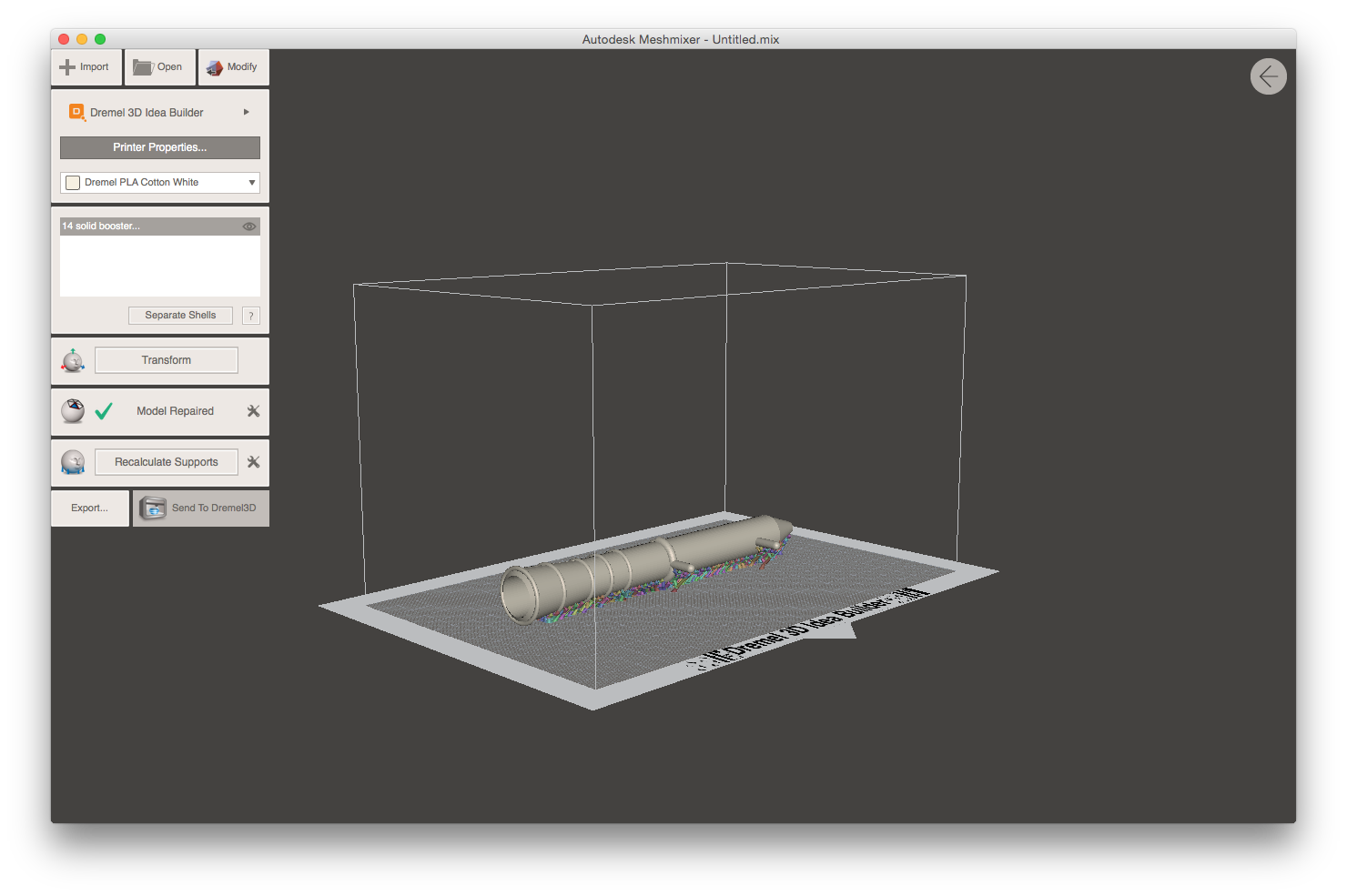Image resolution: width=1347 pixels, height=896 pixels.
Task: Click the supports sphere icon
Action: (73, 462)
